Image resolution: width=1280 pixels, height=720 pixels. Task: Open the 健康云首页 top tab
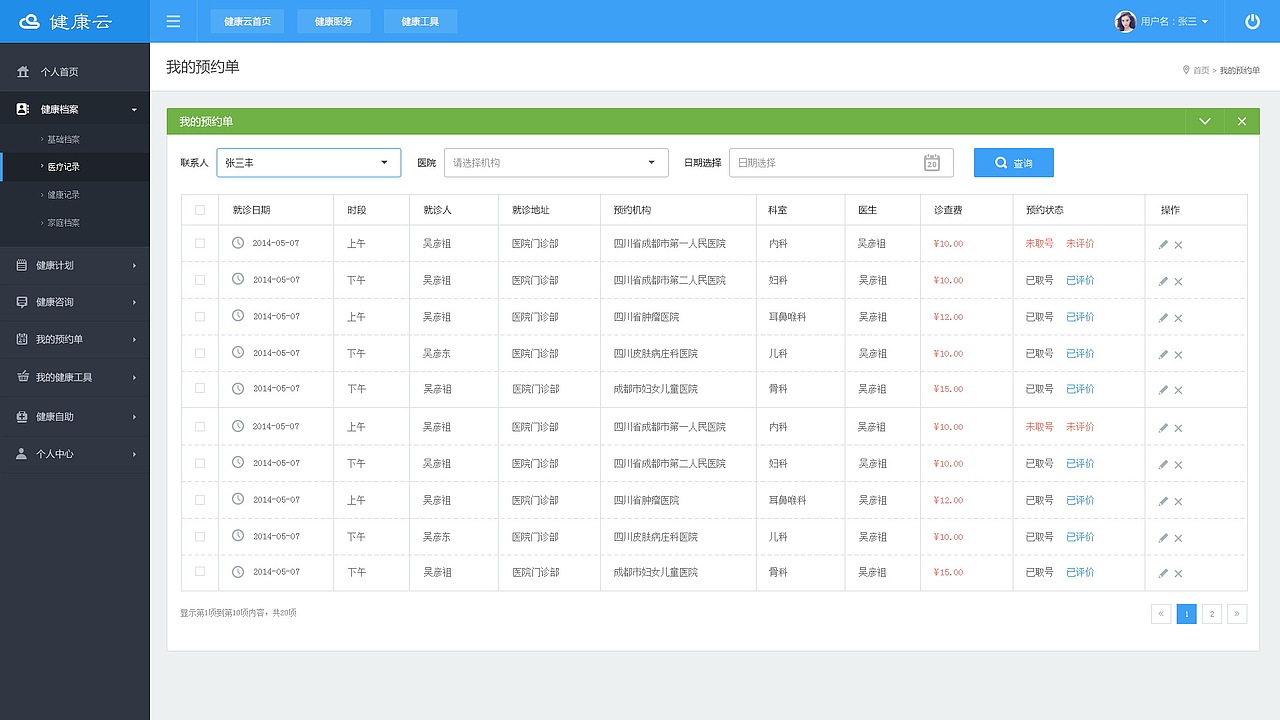[x=247, y=21]
